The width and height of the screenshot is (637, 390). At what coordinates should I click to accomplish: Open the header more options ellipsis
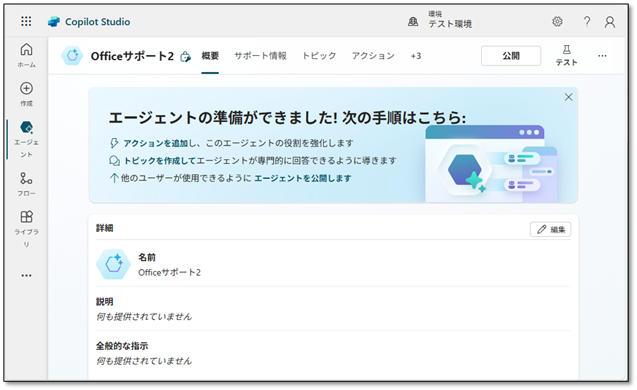[x=602, y=56]
